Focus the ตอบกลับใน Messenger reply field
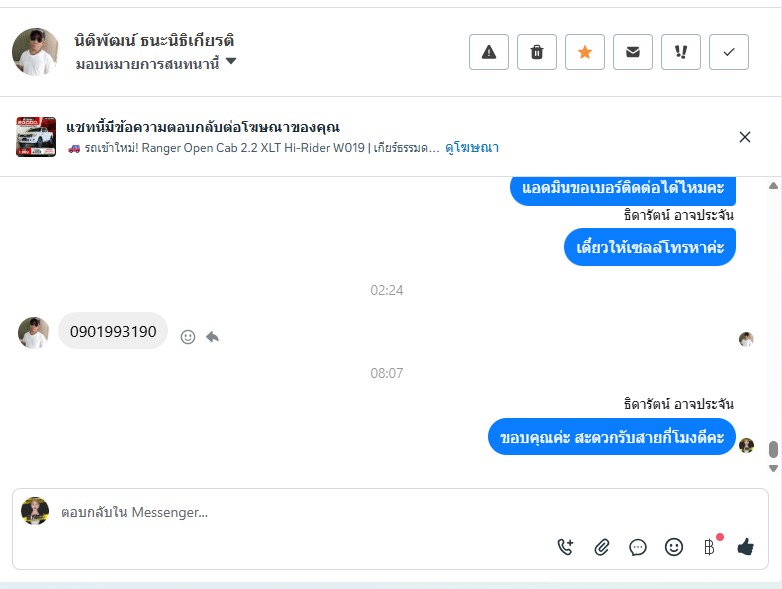The height and width of the screenshot is (589, 782). [300, 512]
